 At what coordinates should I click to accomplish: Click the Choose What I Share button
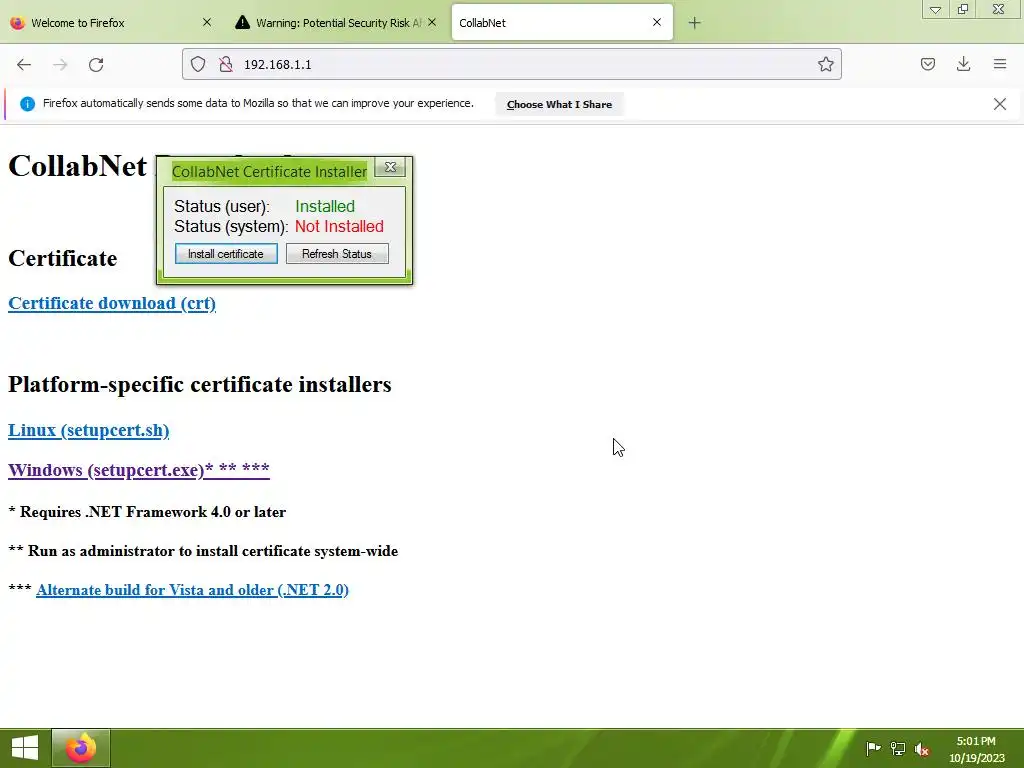pyautogui.click(x=560, y=104)
